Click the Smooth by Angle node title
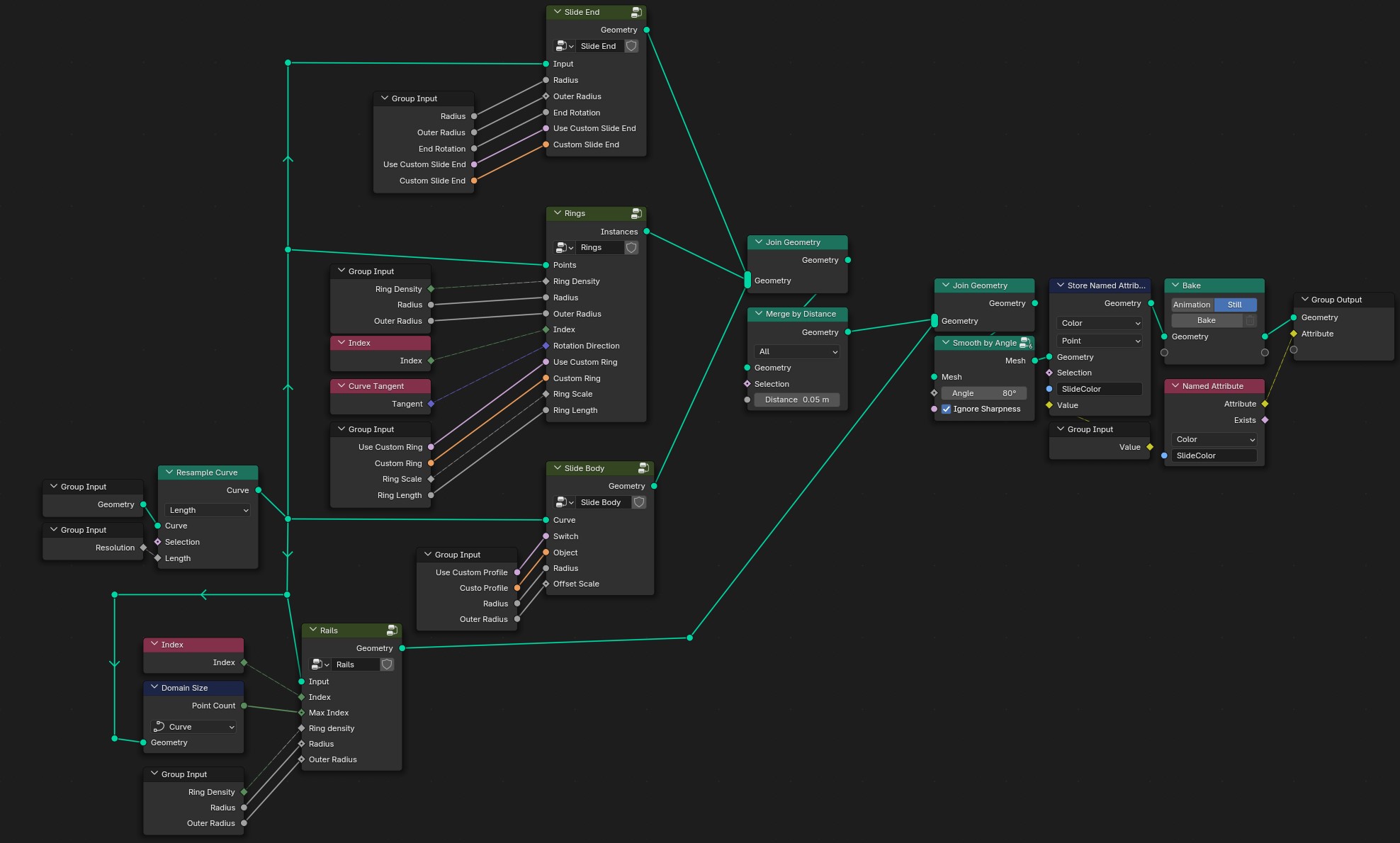1400x843 pixels. click(x=984, y=343)
